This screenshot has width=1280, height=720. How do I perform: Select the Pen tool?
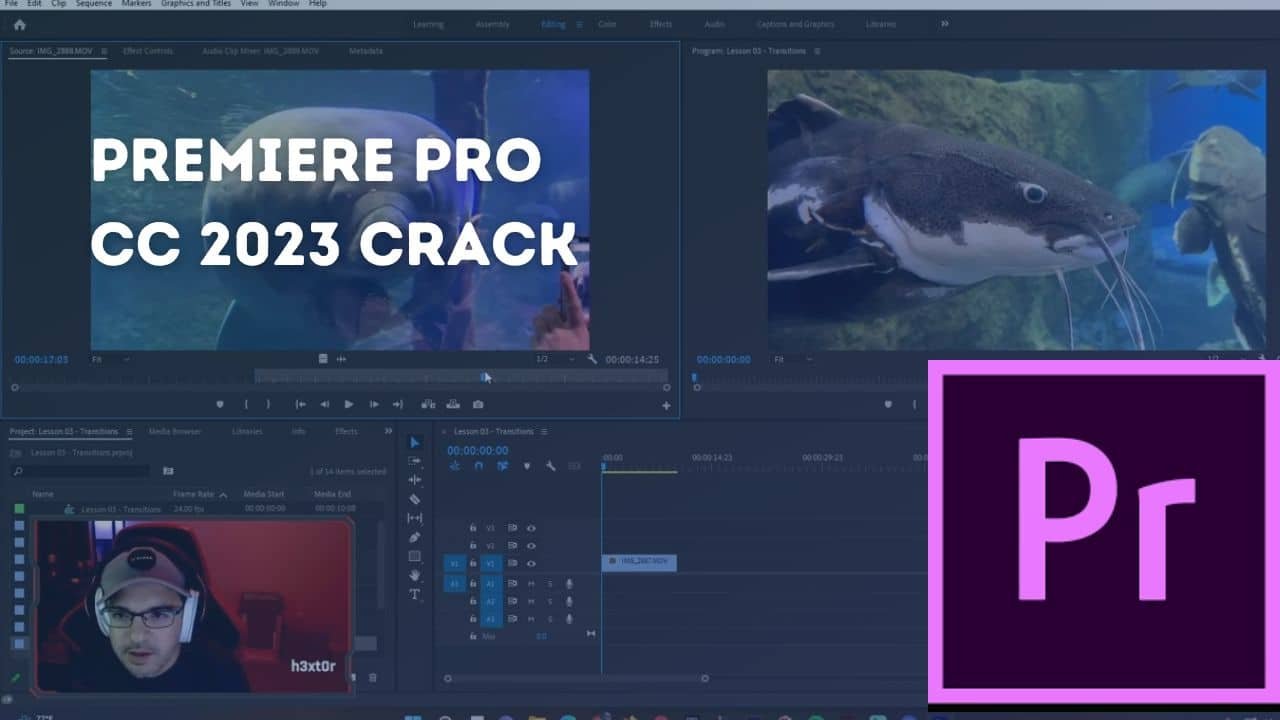[415, 537]
